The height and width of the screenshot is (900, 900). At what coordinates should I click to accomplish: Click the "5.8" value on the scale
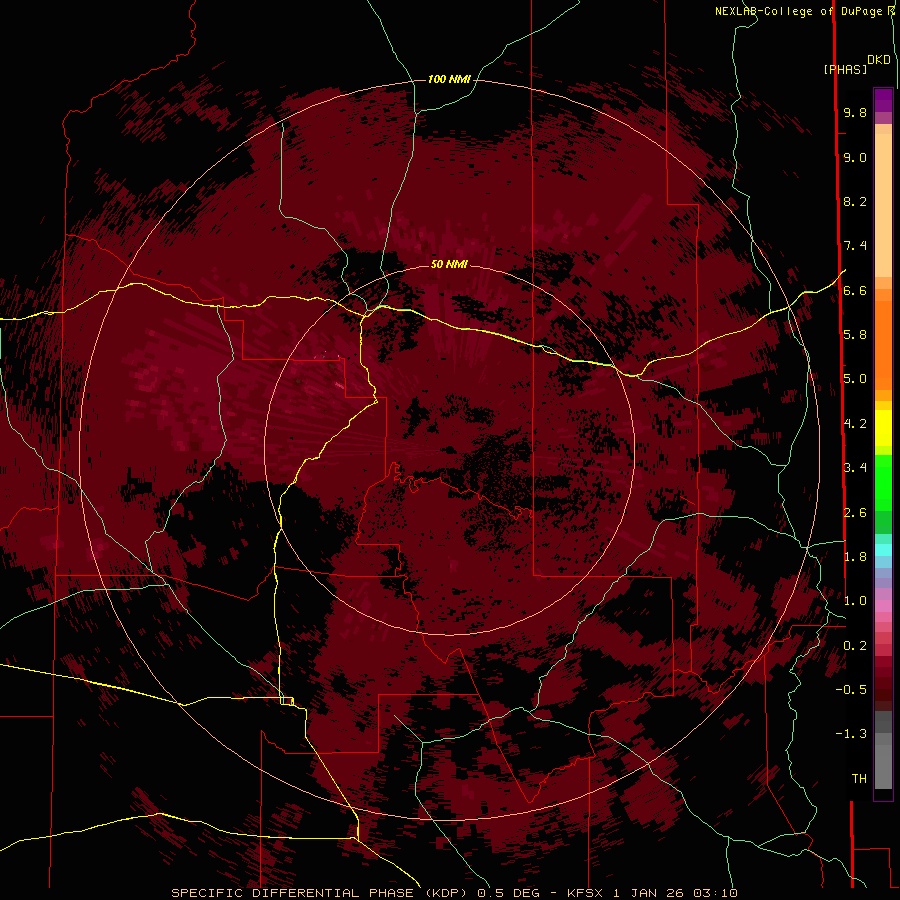pos(855,335)
